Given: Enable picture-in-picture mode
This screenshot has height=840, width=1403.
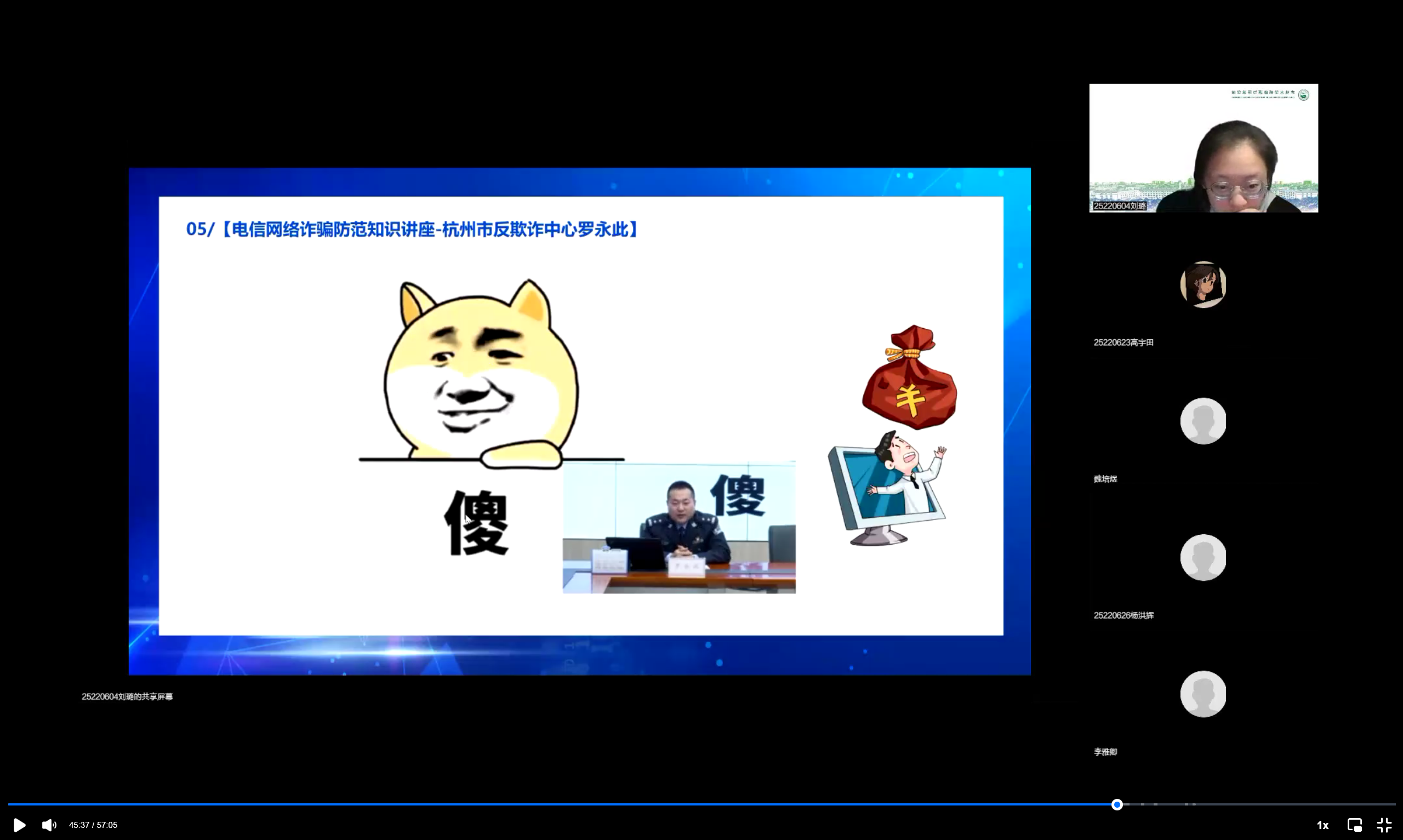Looking at the screenshot, I should (x=1354, y=825).
